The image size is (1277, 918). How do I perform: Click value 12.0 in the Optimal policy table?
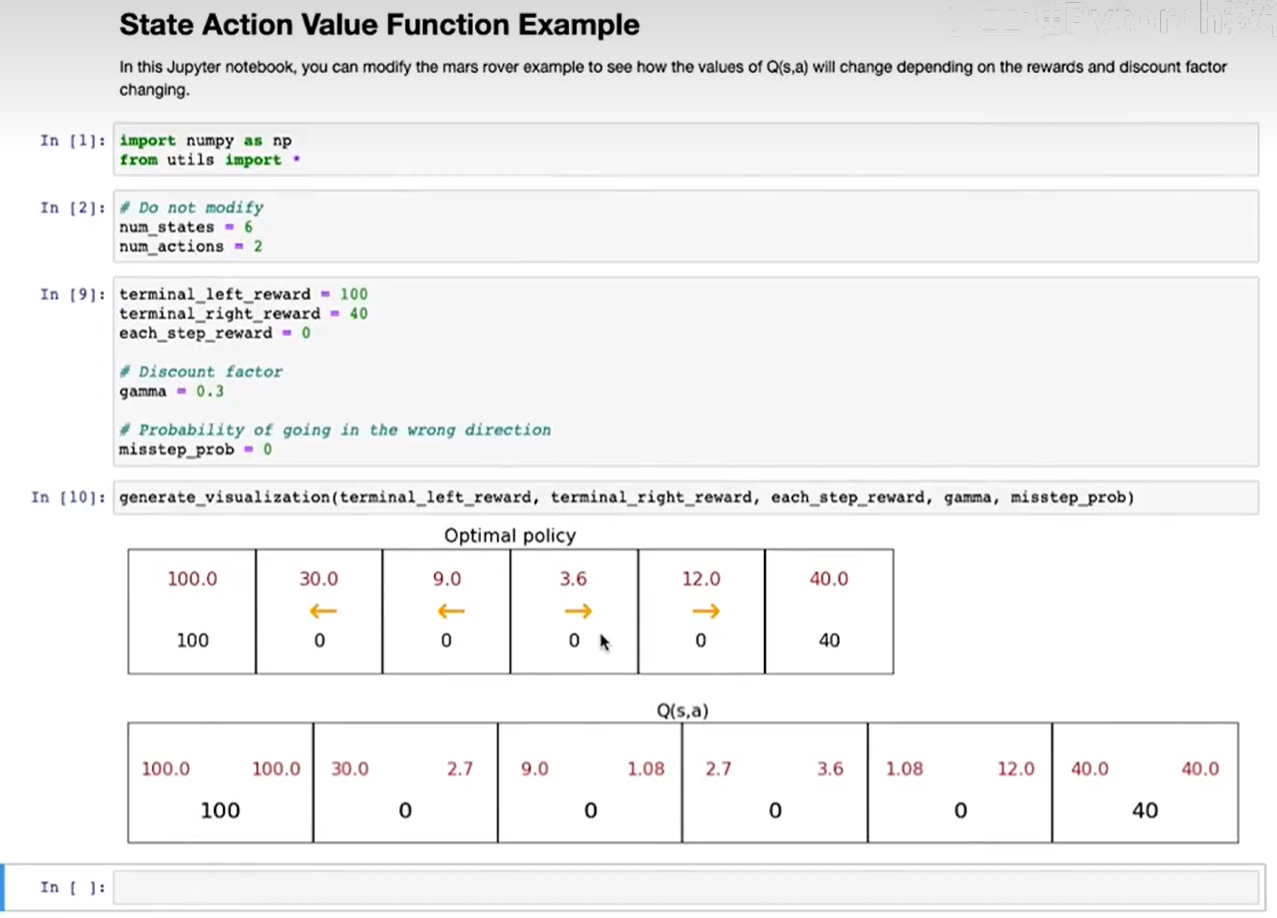click(701, 579)
